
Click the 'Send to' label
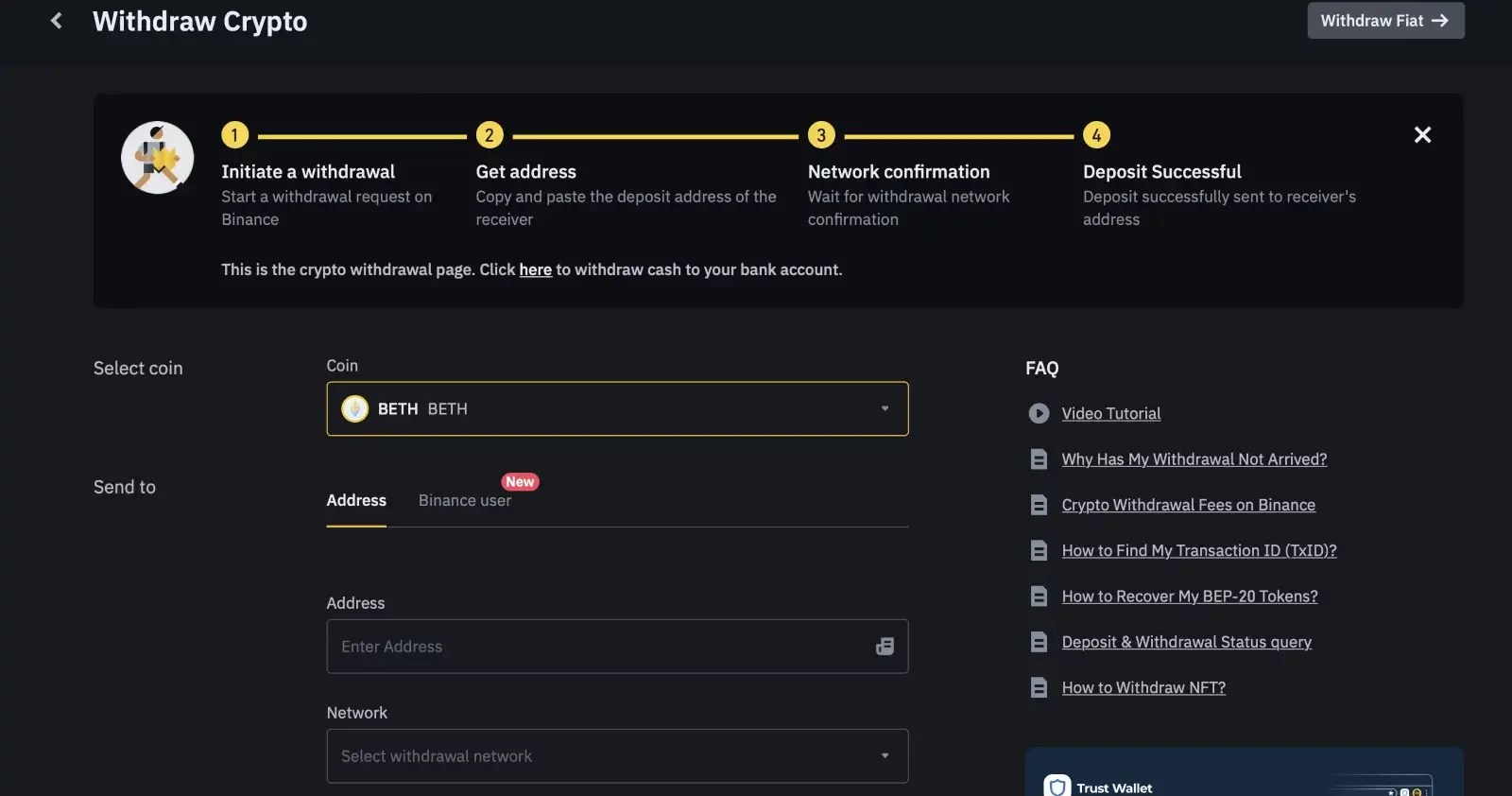125,487
